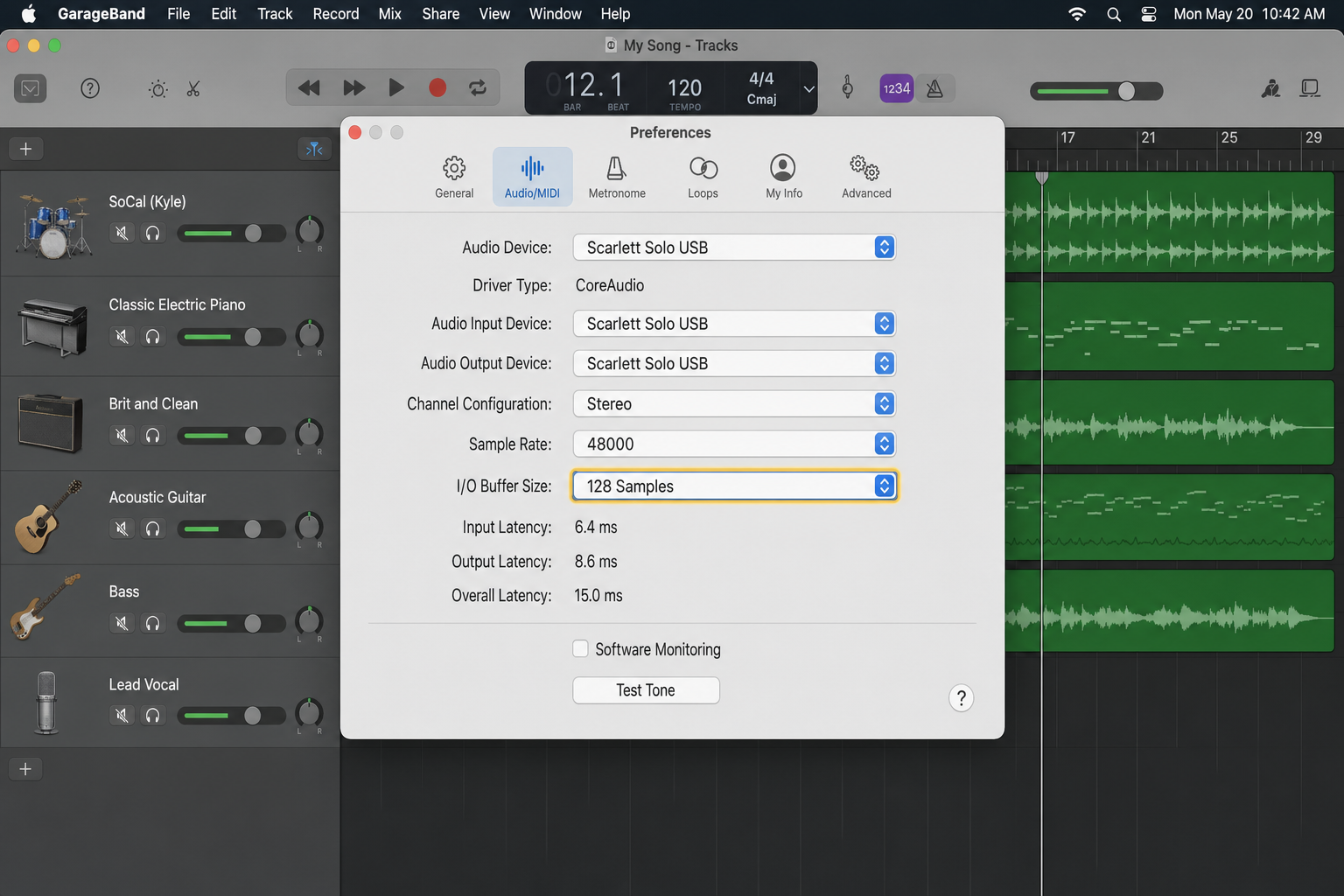
Task: Open Smart Controls dial icon
Action: [158, 88]
